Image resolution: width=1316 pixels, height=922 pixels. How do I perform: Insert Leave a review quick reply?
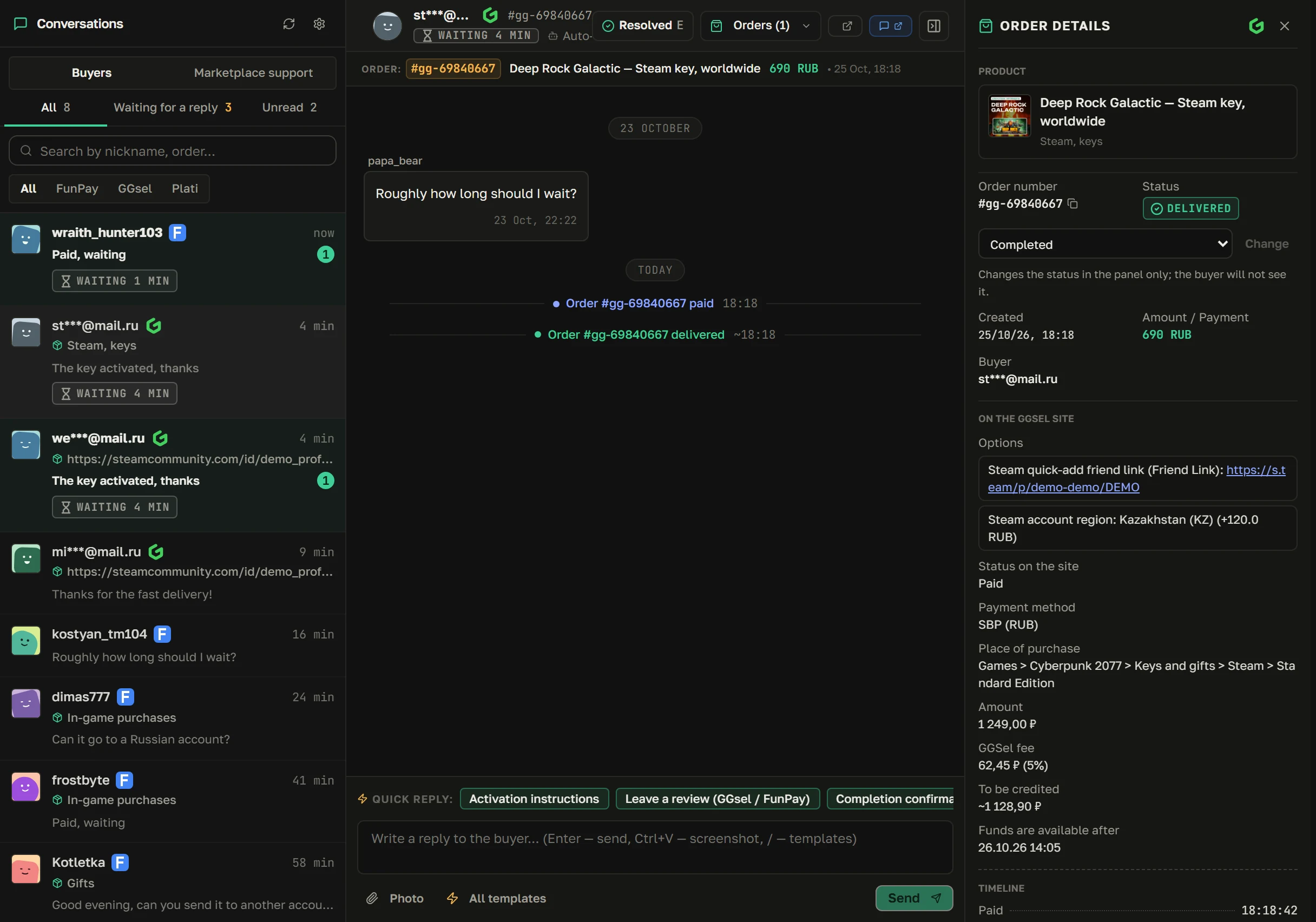click(x=717, y=798)
